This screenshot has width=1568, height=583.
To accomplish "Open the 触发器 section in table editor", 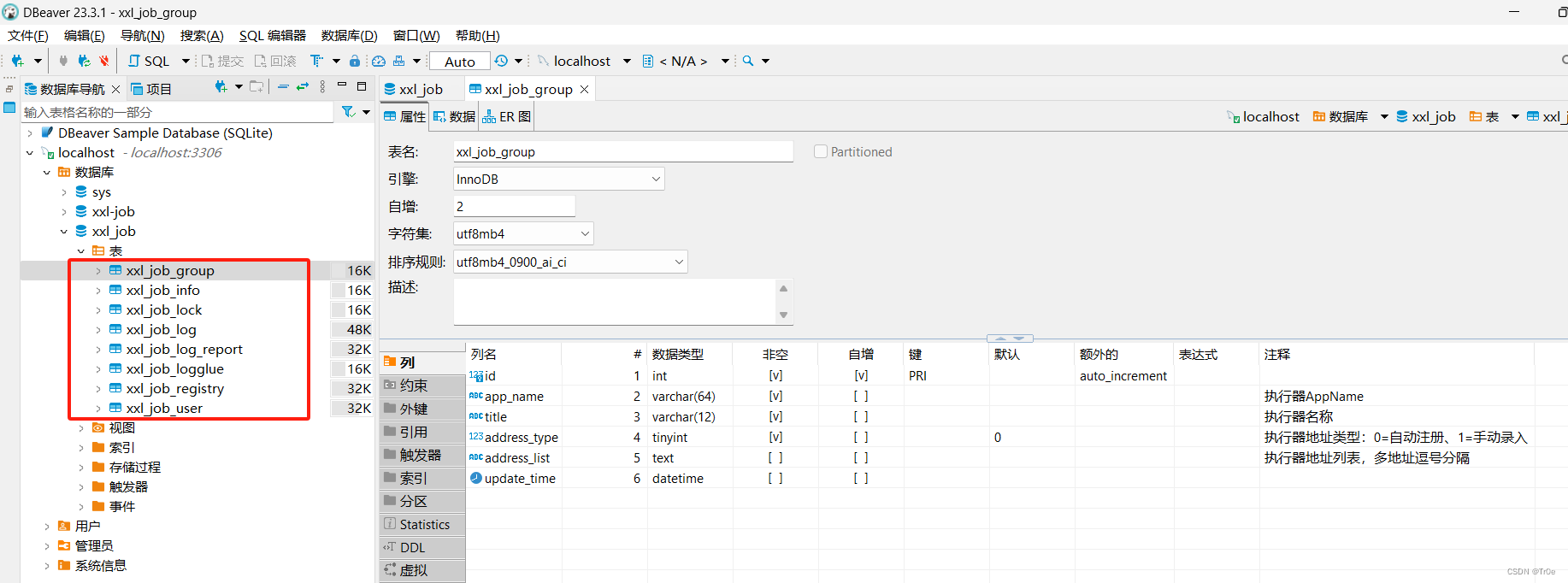I will tap(422, 455).
